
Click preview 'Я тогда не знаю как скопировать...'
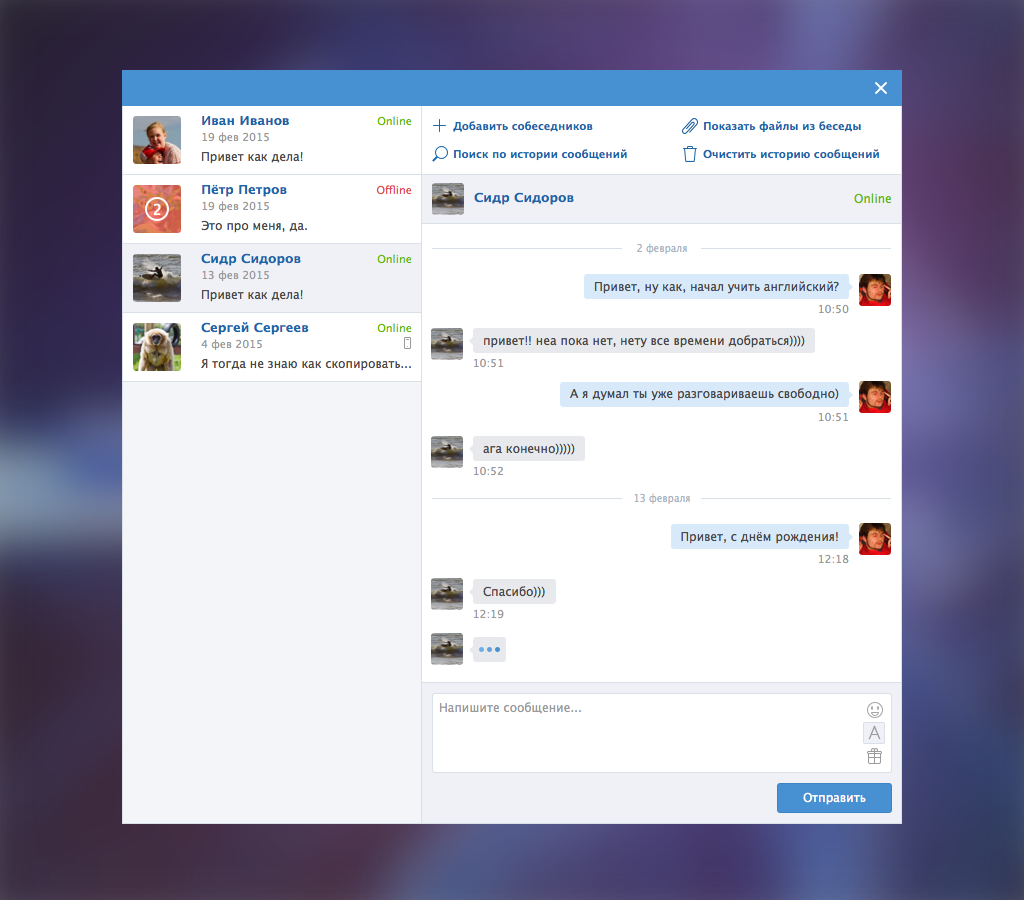306,364
